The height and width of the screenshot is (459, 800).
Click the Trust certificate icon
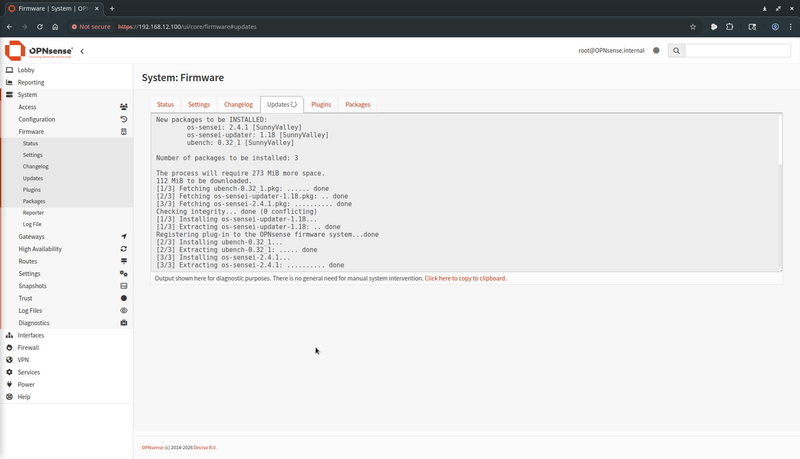(123, 298)
